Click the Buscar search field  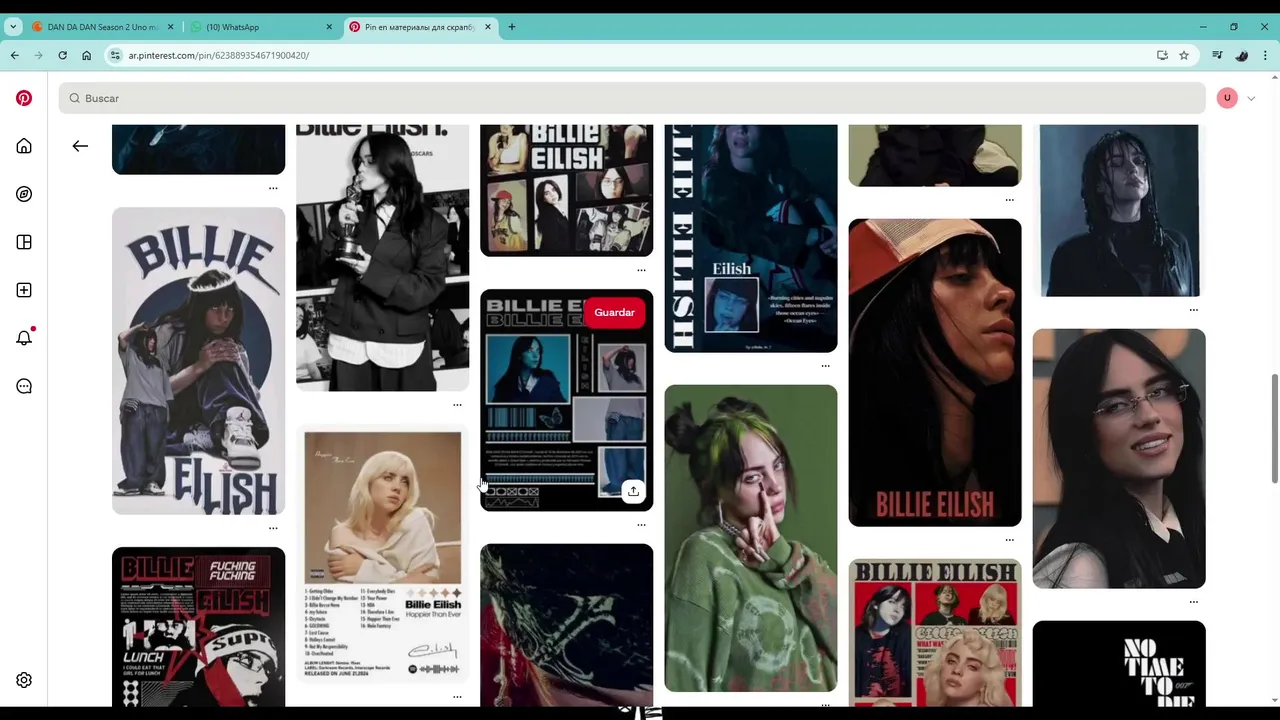[632, 98]
